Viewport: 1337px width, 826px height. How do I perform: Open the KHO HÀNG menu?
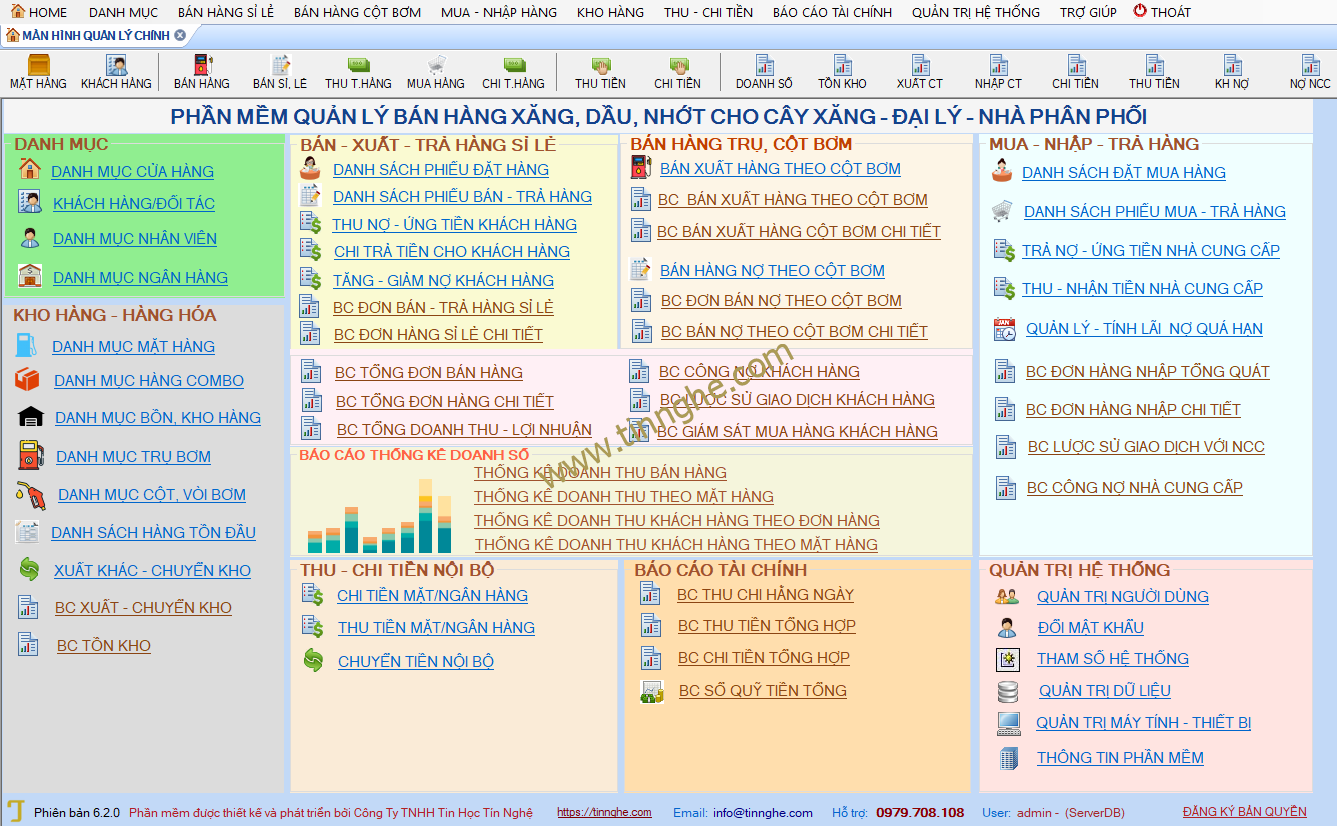pos(610,12)
